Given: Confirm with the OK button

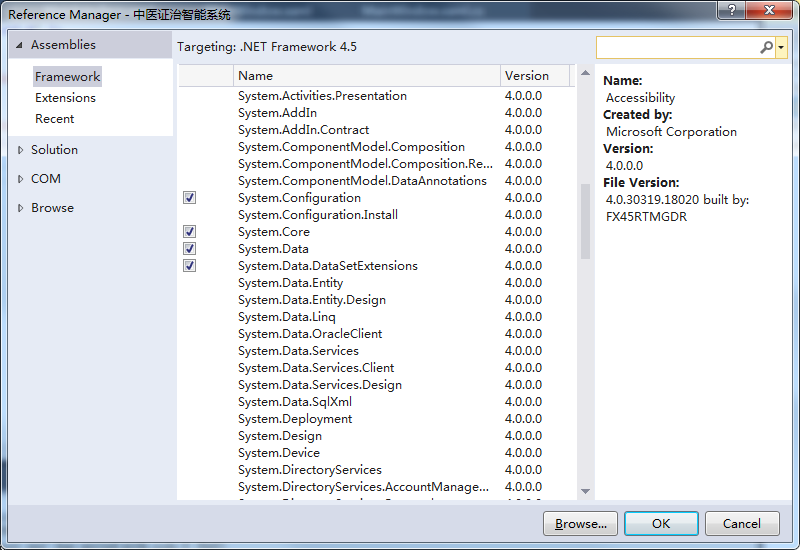Looking at the screenshot, I should point(661,523).
